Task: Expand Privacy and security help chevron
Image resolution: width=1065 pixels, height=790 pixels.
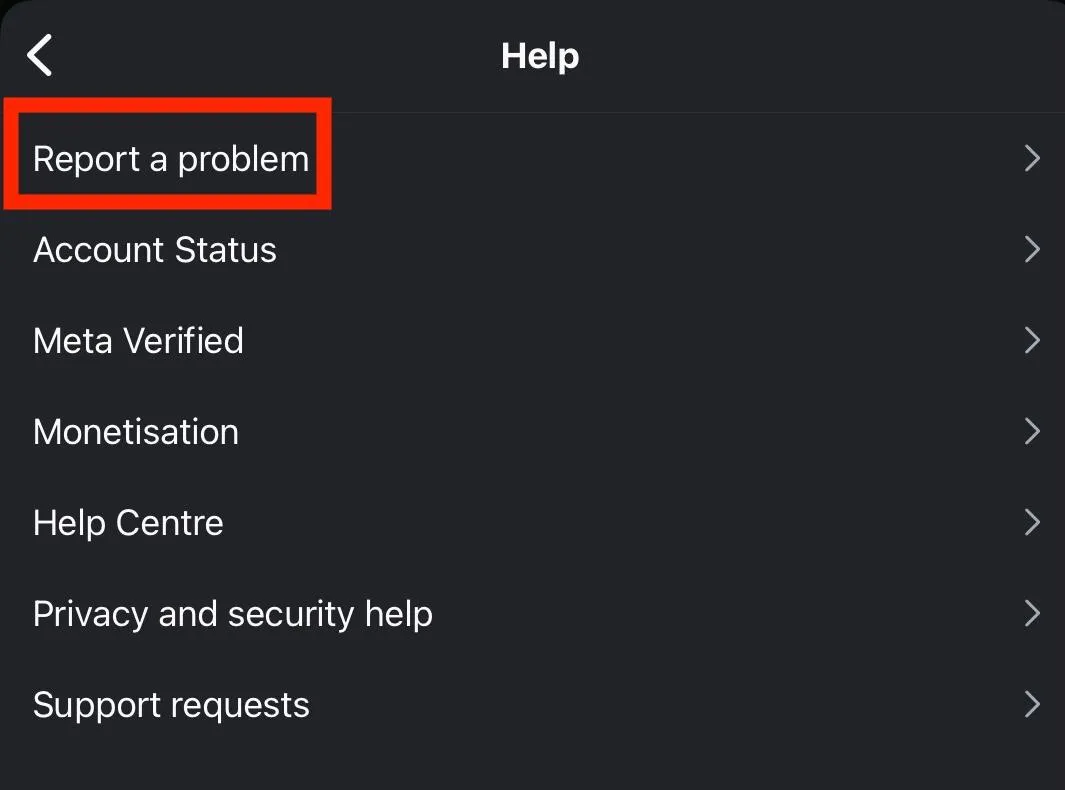Action: [x=1032, y=614]
